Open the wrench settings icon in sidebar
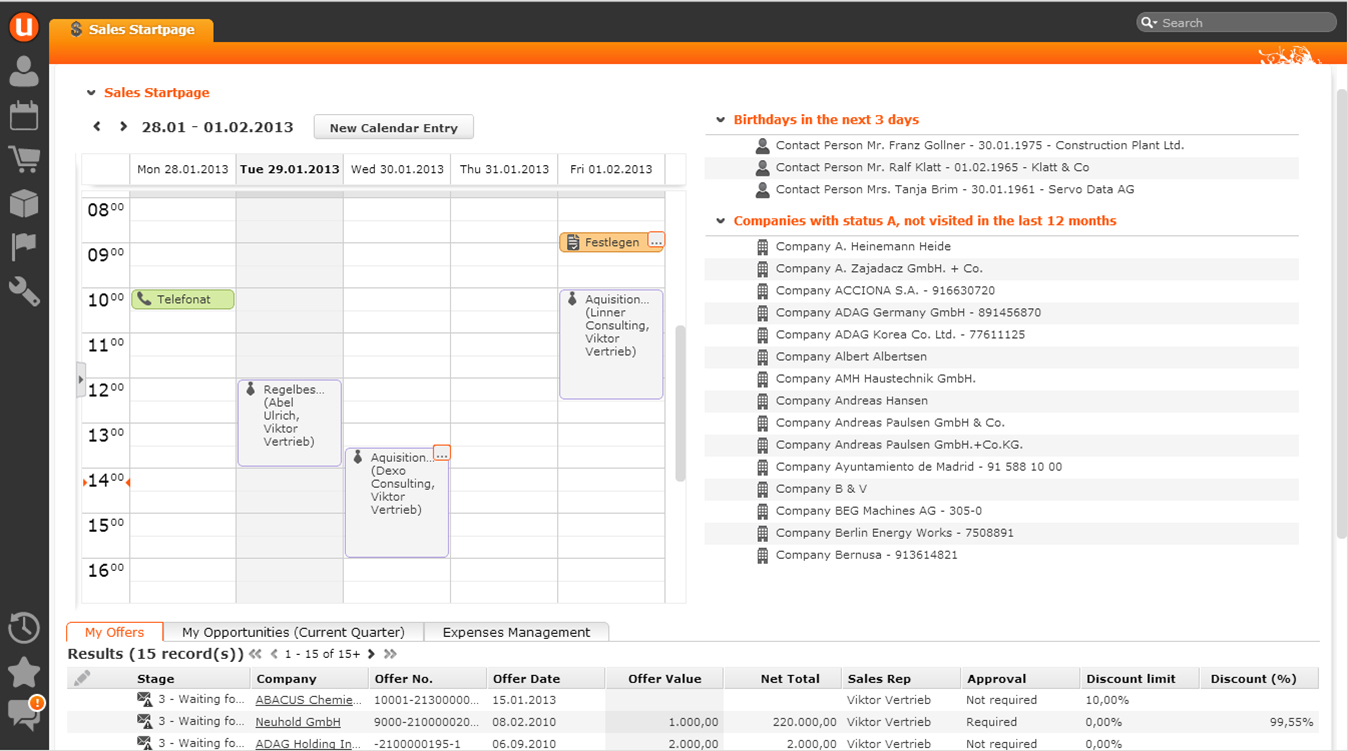The image size is (1348, 751). (24, 291)
